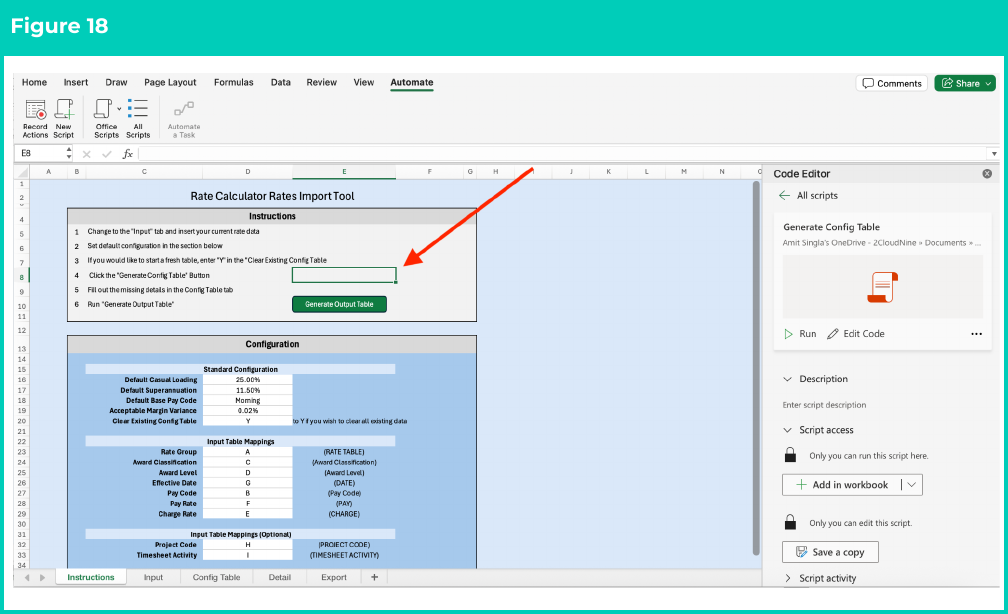Switch to the Export sheet tab

coord(334,577)
